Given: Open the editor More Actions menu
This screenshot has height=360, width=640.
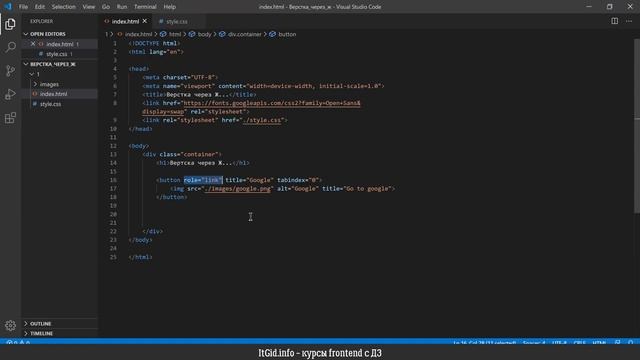Looking at the screenshot, I should (629, 21).
